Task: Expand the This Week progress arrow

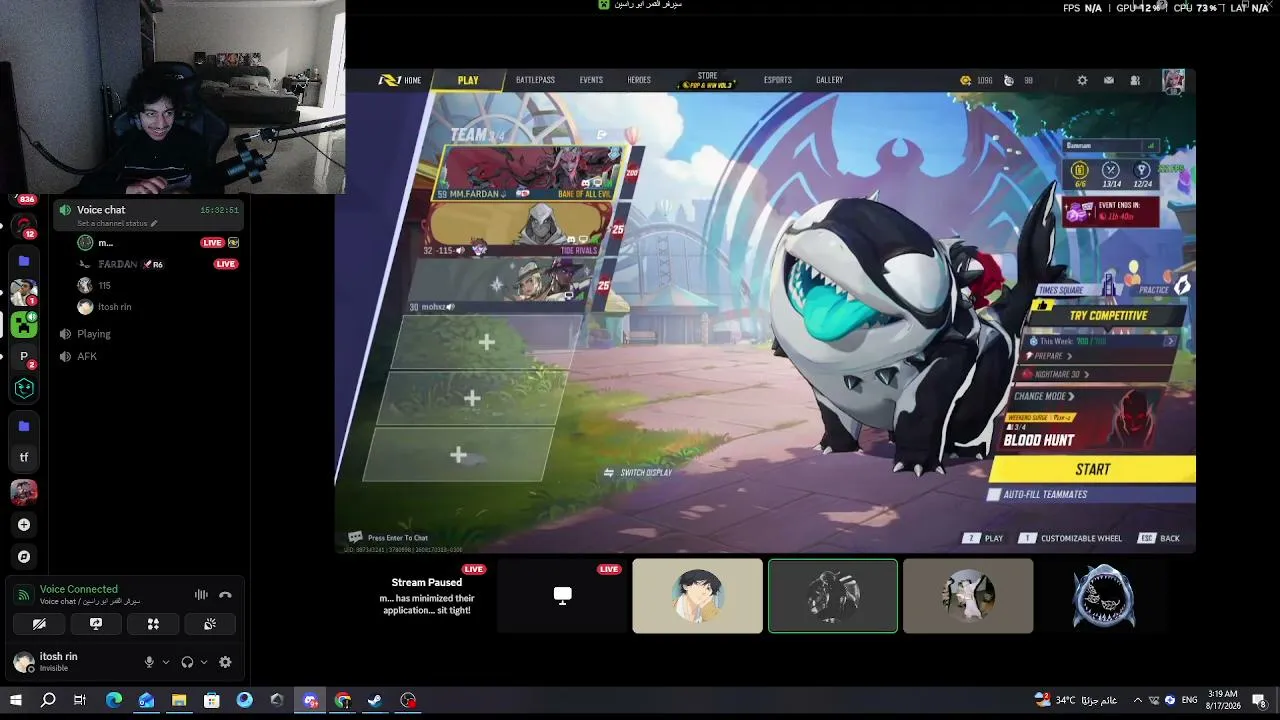Action: [1170, 341]
